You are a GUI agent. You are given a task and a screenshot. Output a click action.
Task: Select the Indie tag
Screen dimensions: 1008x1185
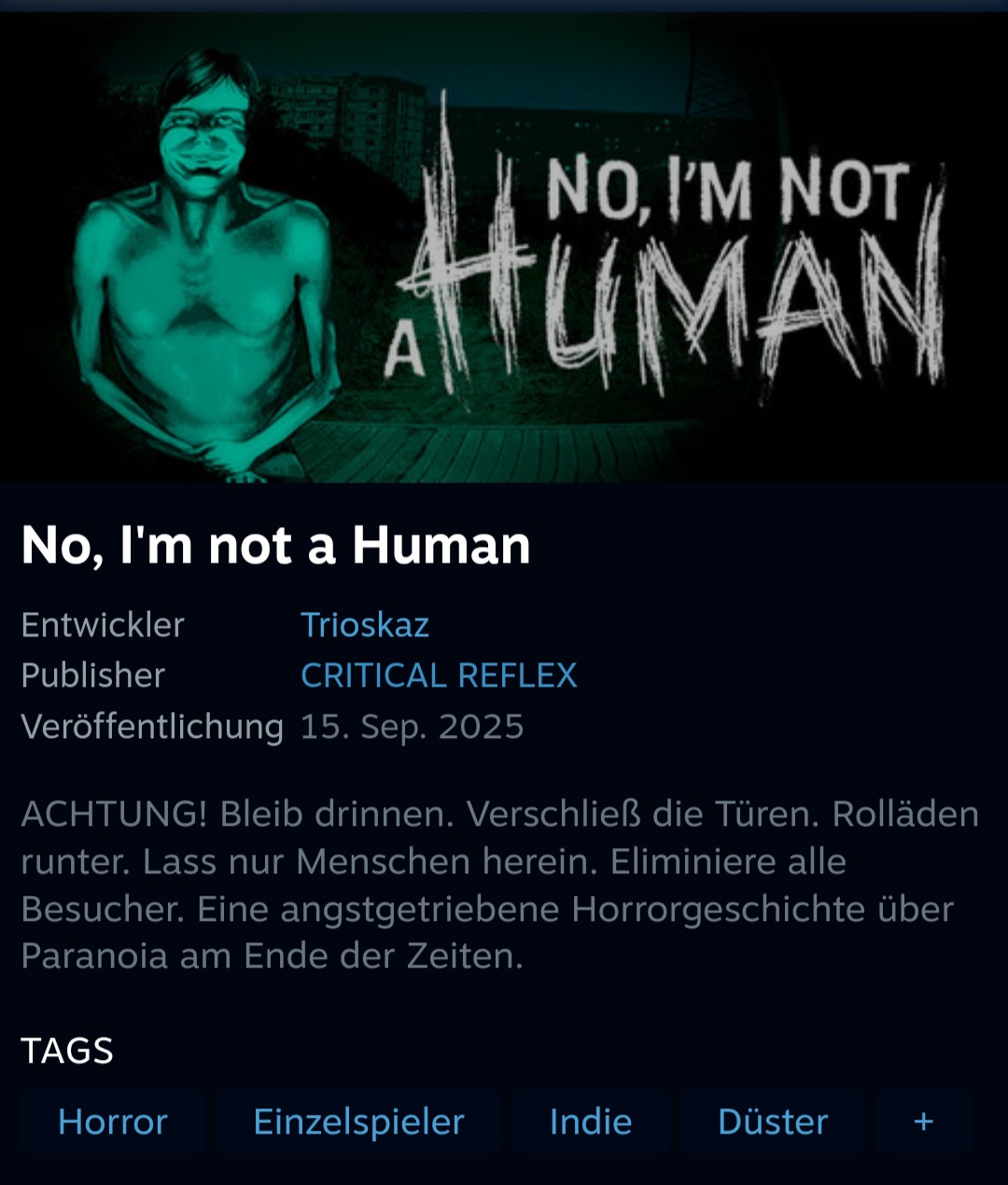point(591,1122)
